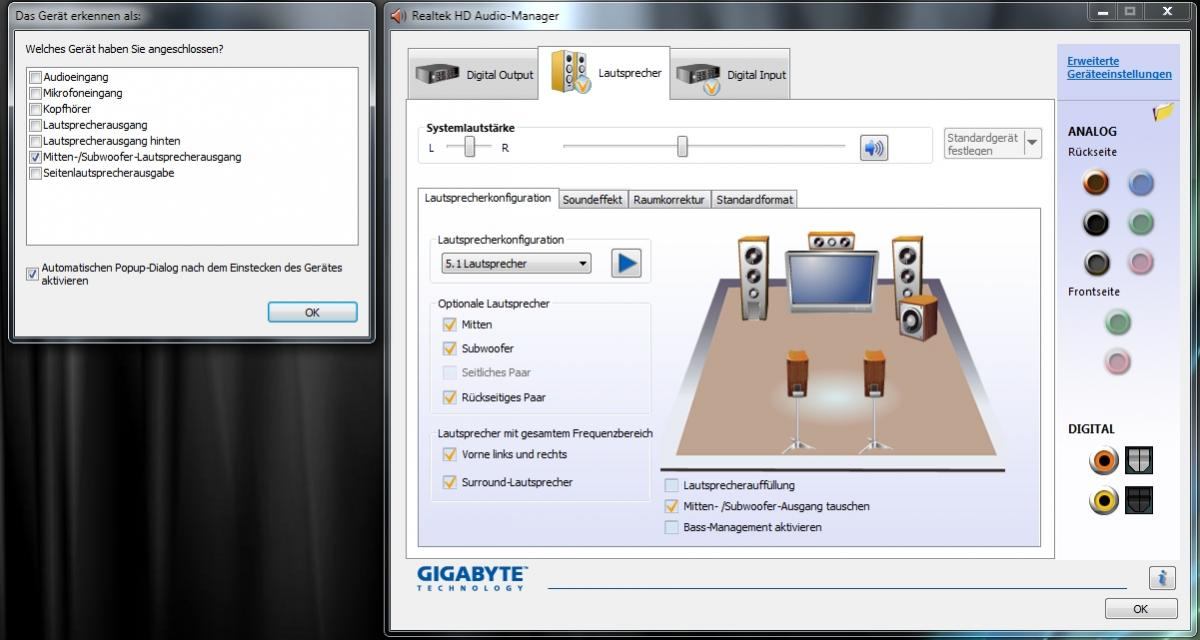Click the TV screen in room illustration
The image size is (1200, 640).
pyautogui.click(x=832, y=280)
